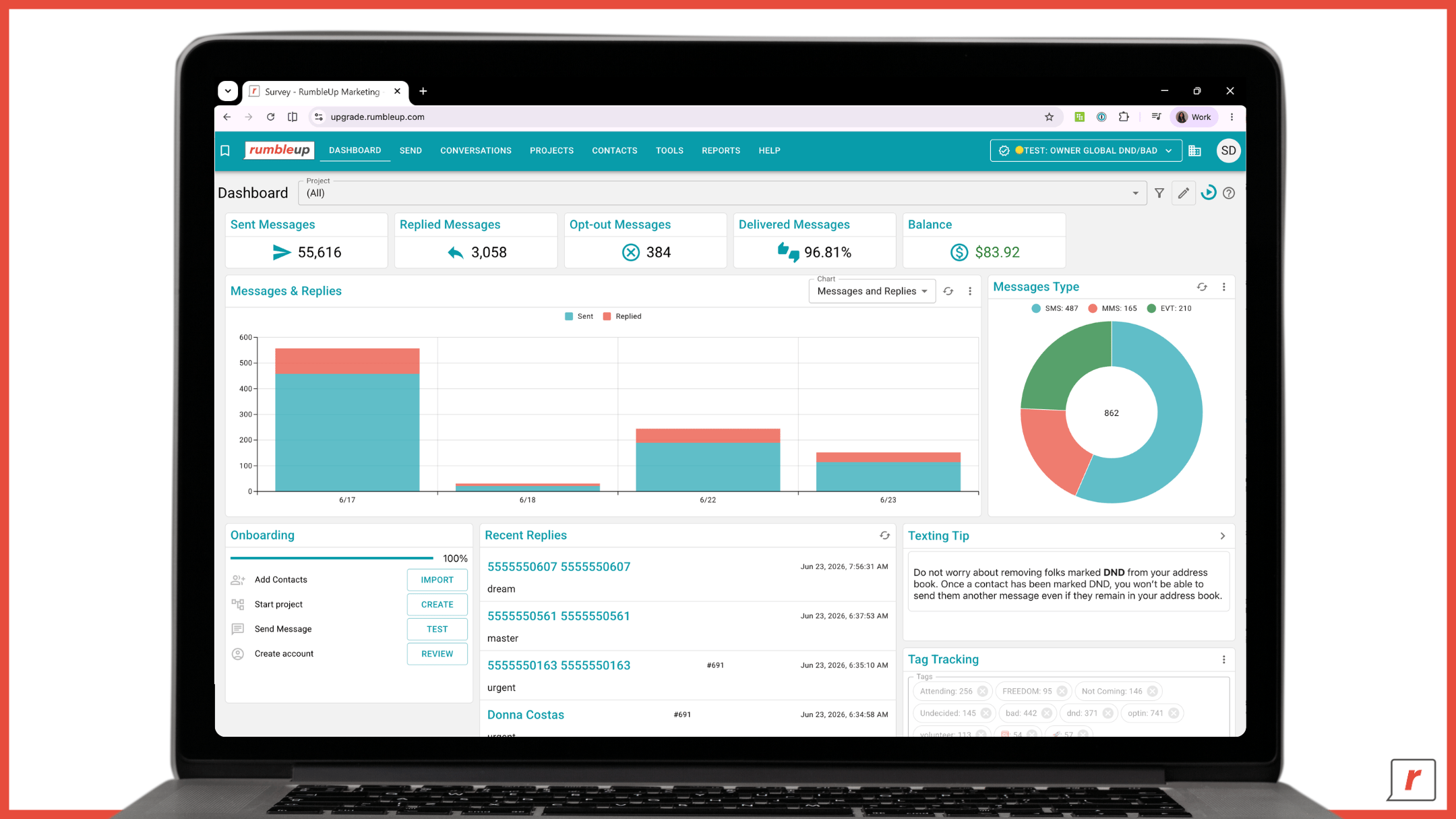Open the TOOLS nav menu

click(669, 151)
